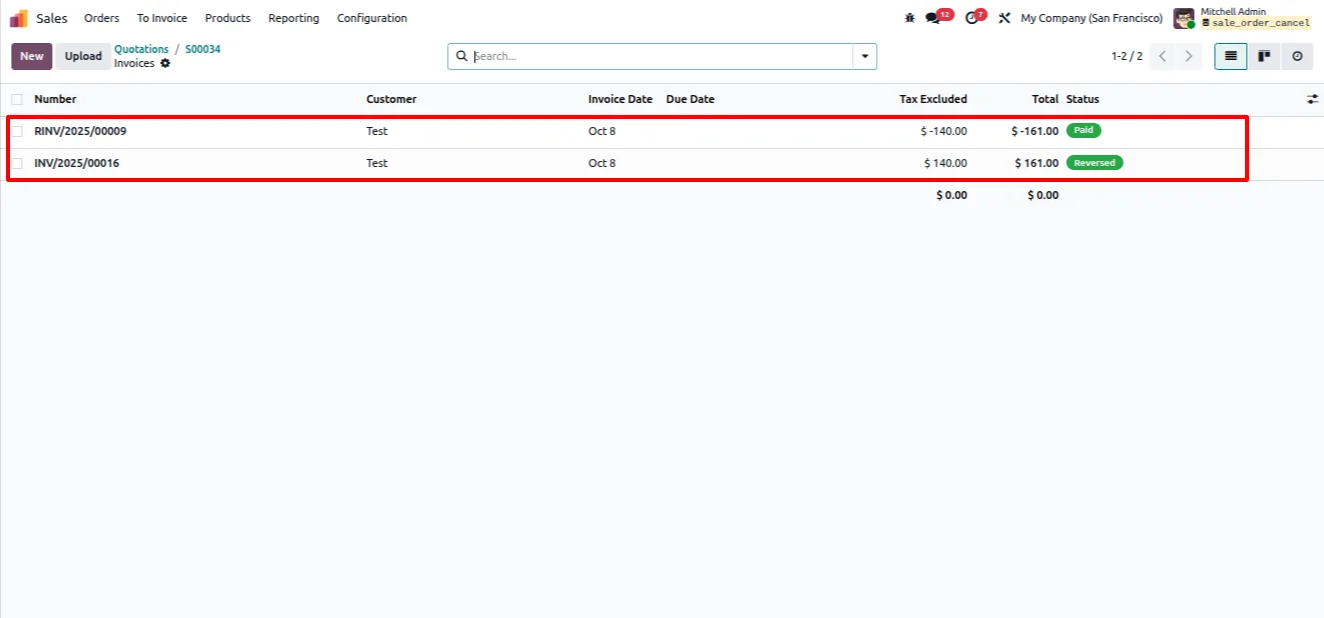Sort by Due Date column header
Screen dimensions: 1324x618
(x=690, y=99)
